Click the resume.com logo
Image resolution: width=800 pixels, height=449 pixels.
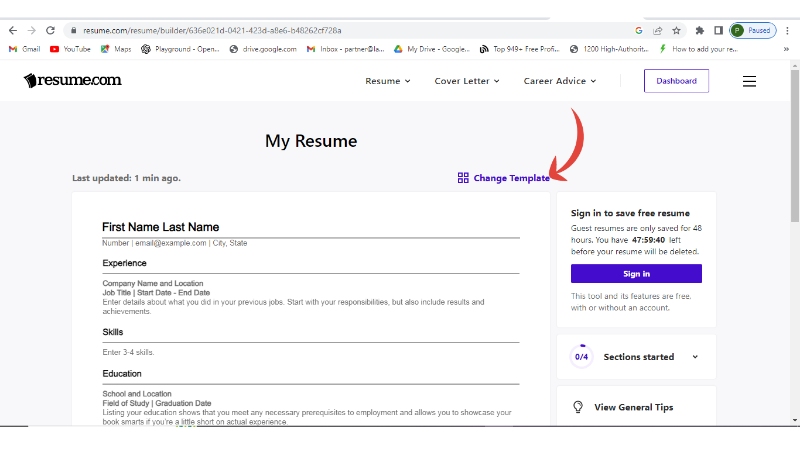click(x=73, y=81)
